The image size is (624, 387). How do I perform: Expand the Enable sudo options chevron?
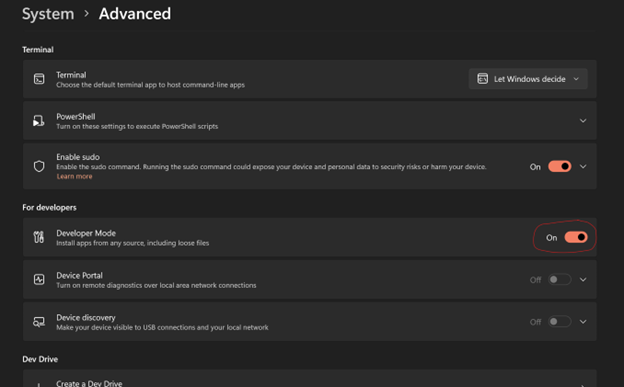pos(583,166)
